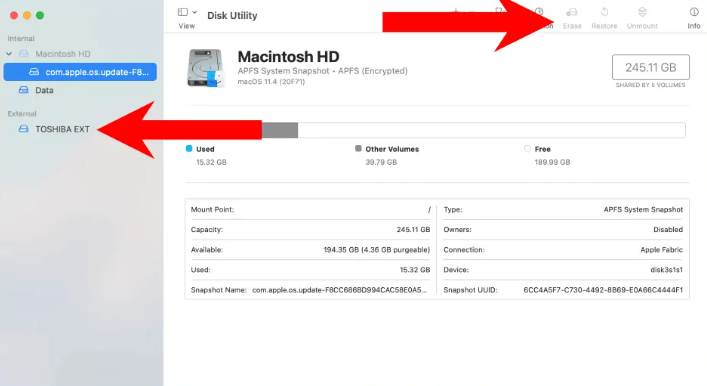The height and width of the screenshot is (386, 707).
Task: Click the 189.99 GB Free value
Action: click(552, 162)
